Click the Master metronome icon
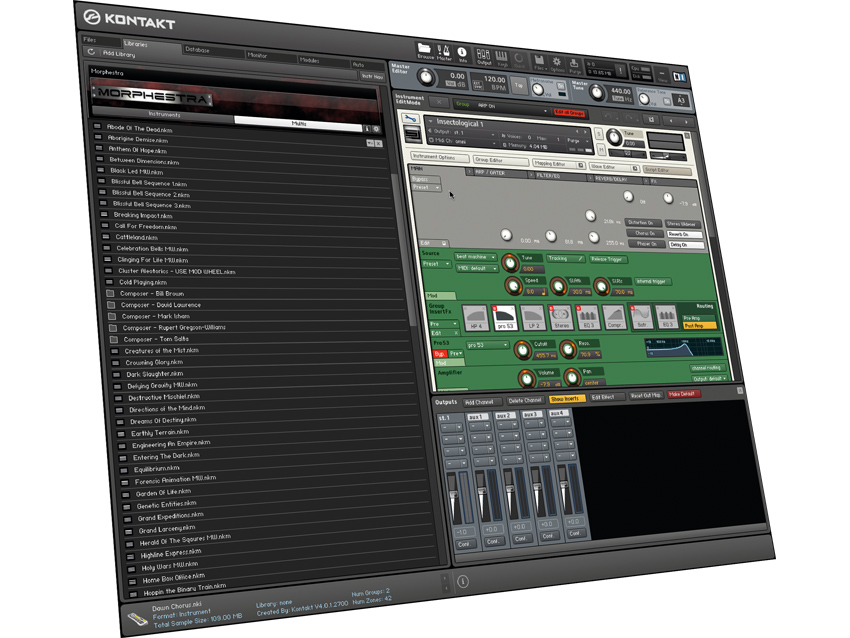This screenshot has height=638, width=850. 443,51
